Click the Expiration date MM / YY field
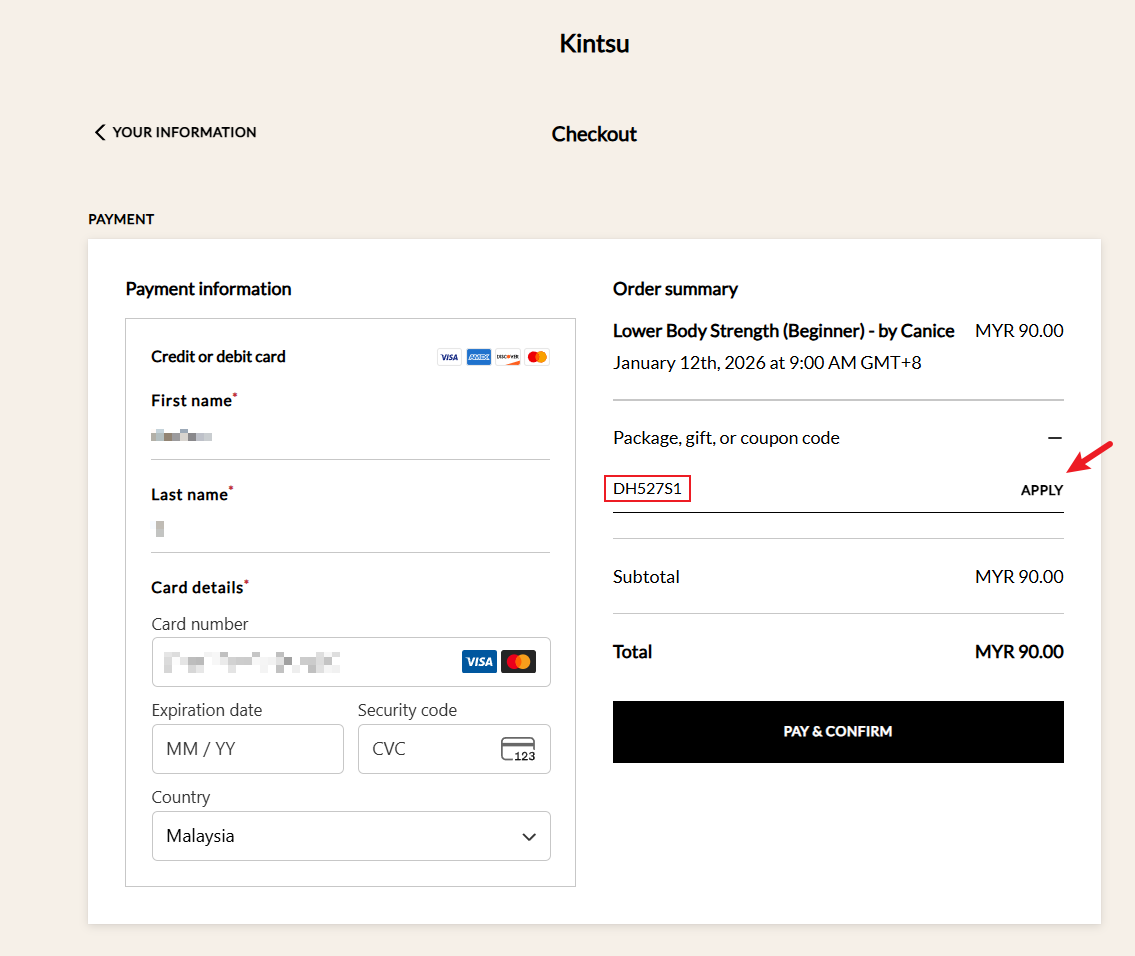Viewport: 1135px width, 956px height. [247, 748]
